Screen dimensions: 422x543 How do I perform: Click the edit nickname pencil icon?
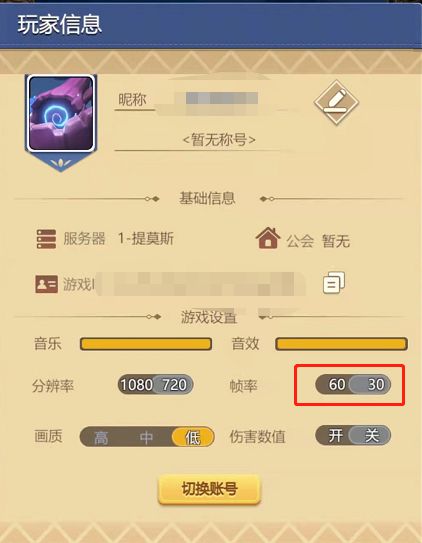[x=336, y=103]
